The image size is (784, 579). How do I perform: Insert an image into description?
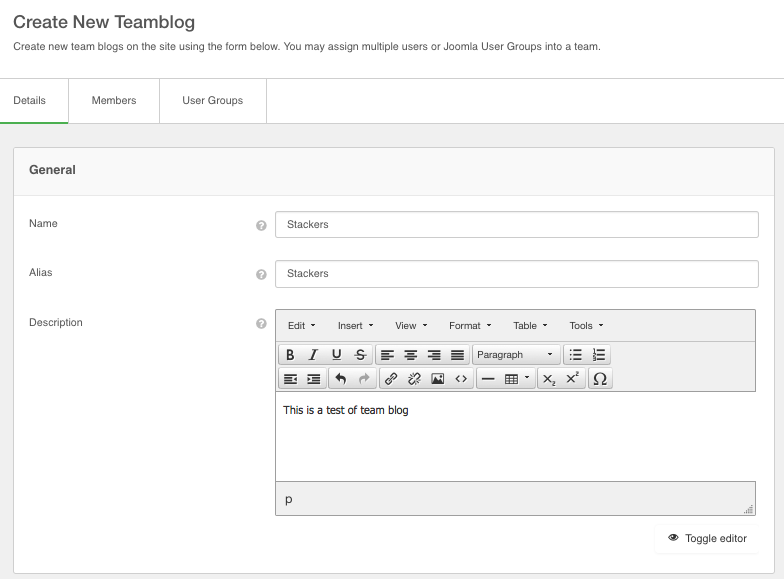click(x=438, y=378)
